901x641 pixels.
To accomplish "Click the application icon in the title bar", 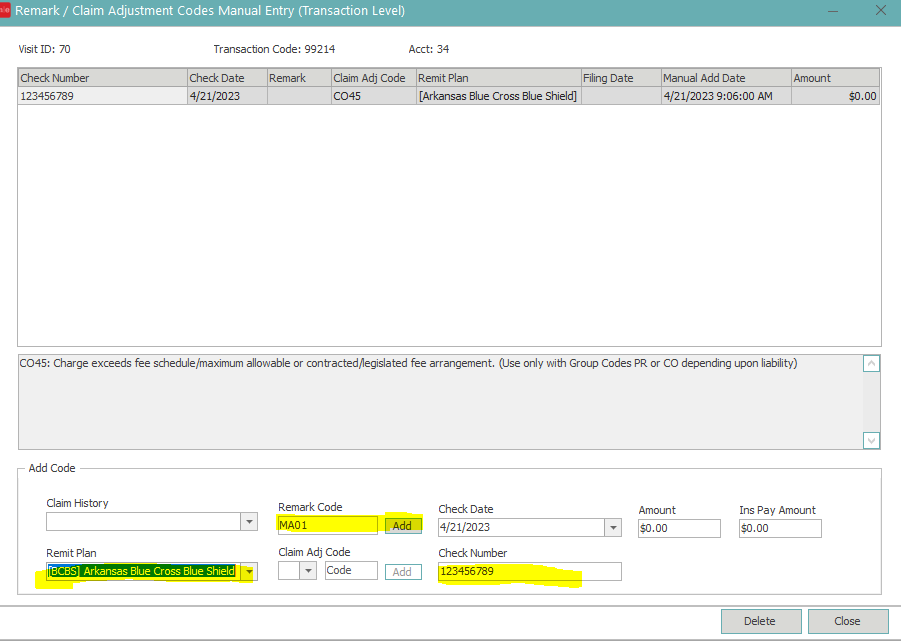I will (6, 11).
